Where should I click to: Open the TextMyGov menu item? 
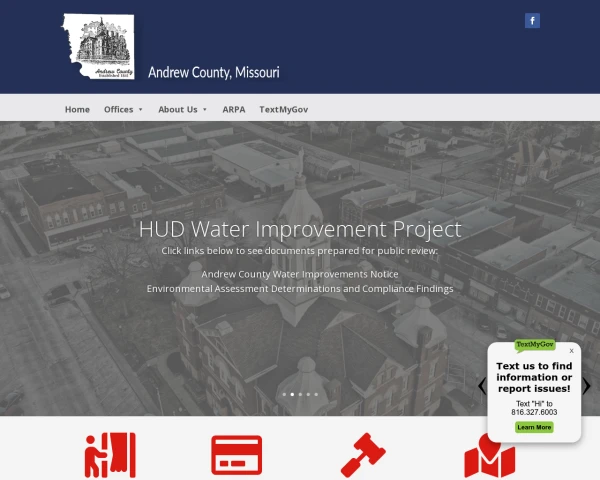(284, 109)
